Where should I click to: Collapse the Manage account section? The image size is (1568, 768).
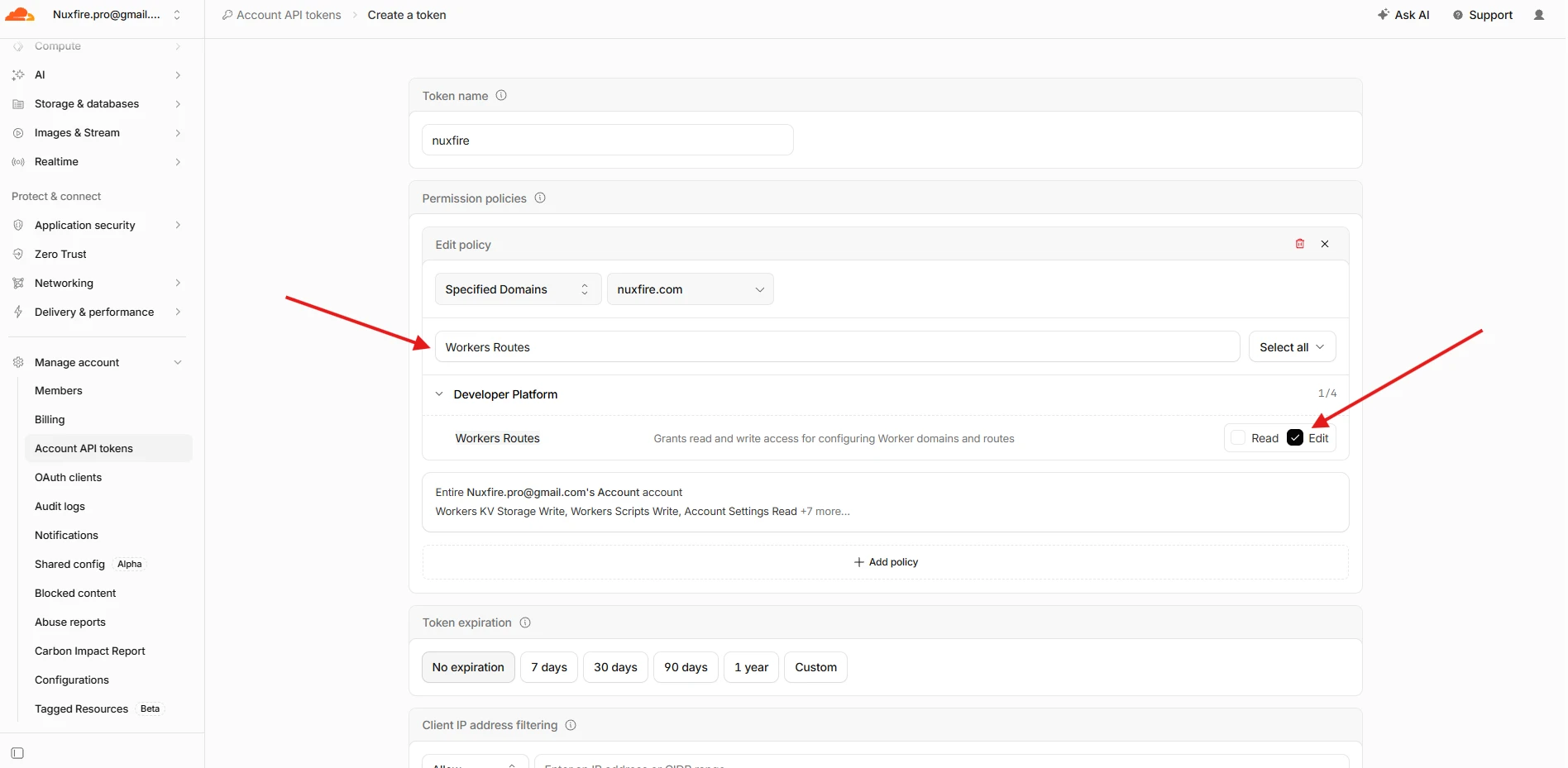click(x=178, y=362)
